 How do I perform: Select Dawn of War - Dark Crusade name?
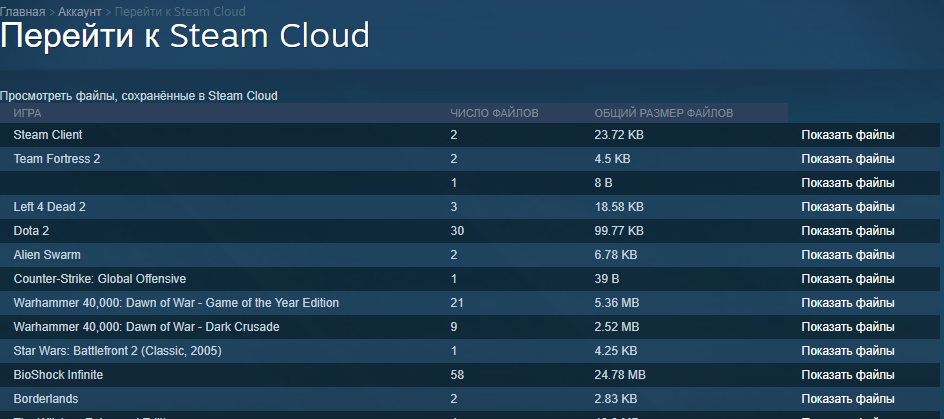click(x=146, y=327)
